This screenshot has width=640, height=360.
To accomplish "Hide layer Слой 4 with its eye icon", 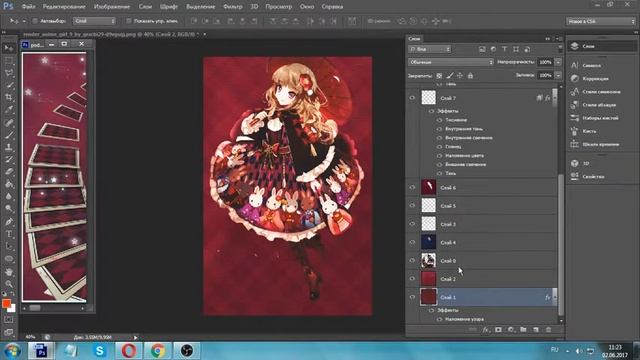I will coord(412,242).
